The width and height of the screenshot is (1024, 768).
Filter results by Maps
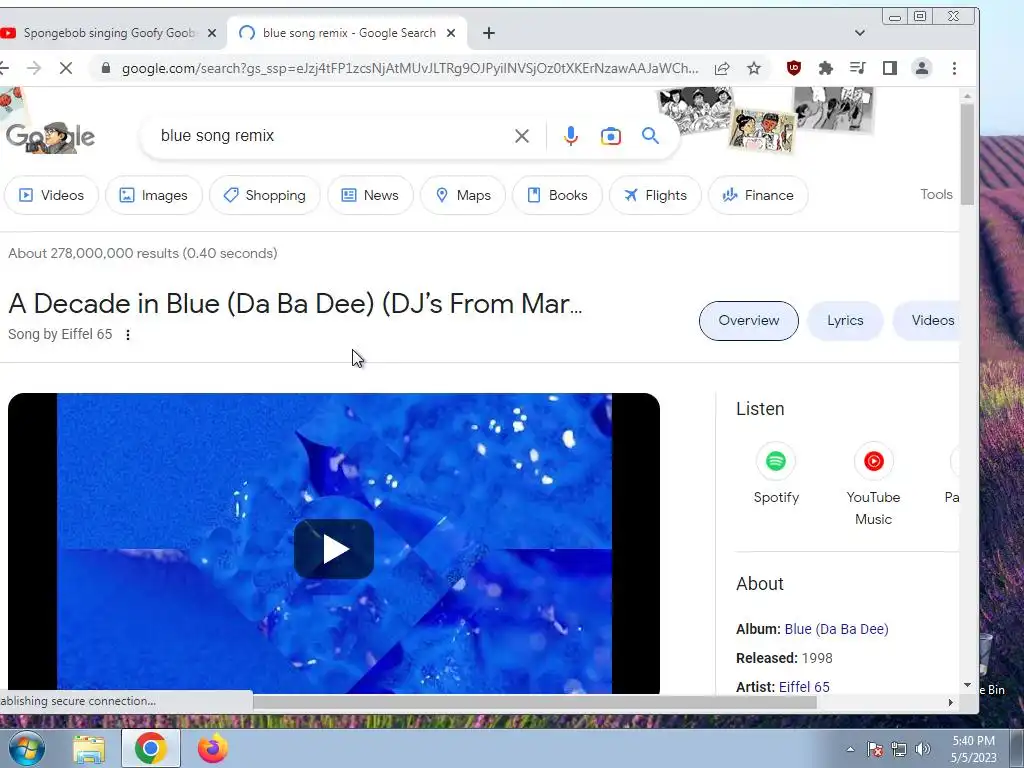[462, 195]
